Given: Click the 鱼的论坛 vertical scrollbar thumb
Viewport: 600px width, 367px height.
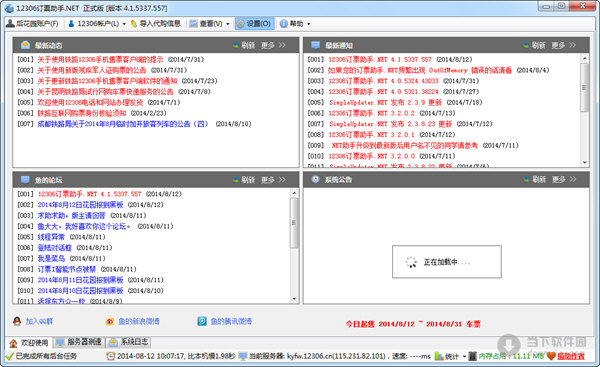Looking at the screenshot, I should click(294, 223).
